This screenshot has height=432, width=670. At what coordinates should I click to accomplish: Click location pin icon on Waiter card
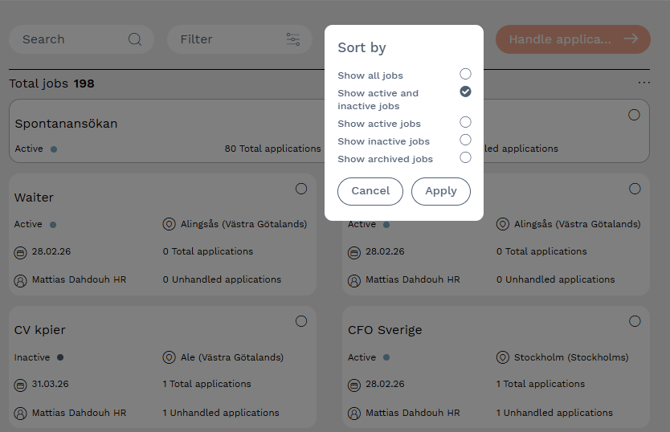coord(169,224)
